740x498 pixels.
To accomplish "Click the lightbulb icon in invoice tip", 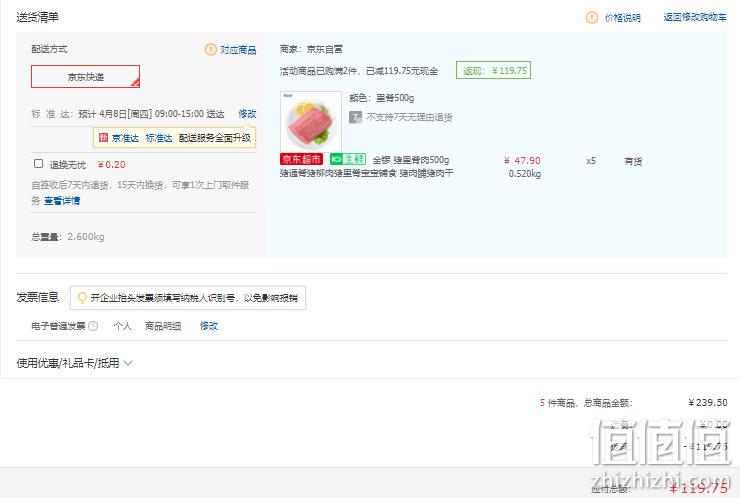I will pos(82,298).
